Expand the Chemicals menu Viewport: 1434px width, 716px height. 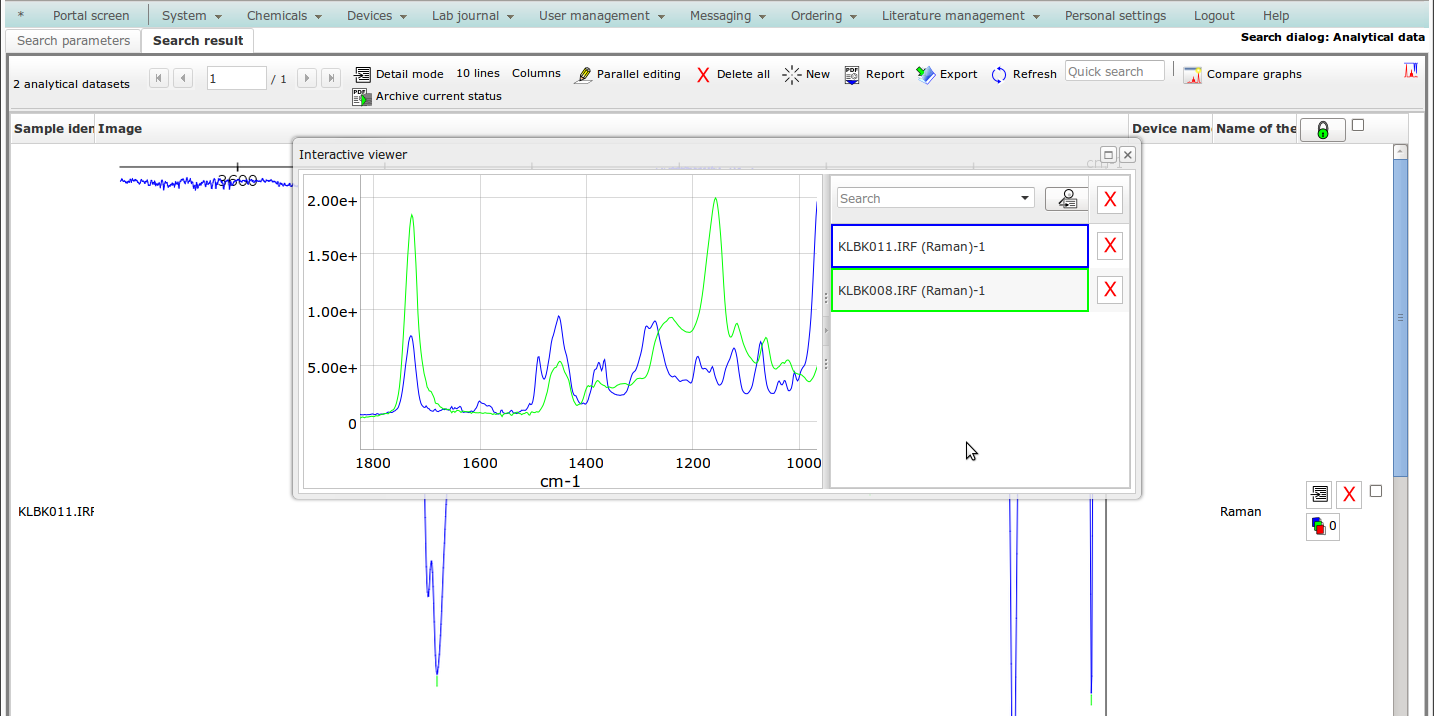pos(284,16)
